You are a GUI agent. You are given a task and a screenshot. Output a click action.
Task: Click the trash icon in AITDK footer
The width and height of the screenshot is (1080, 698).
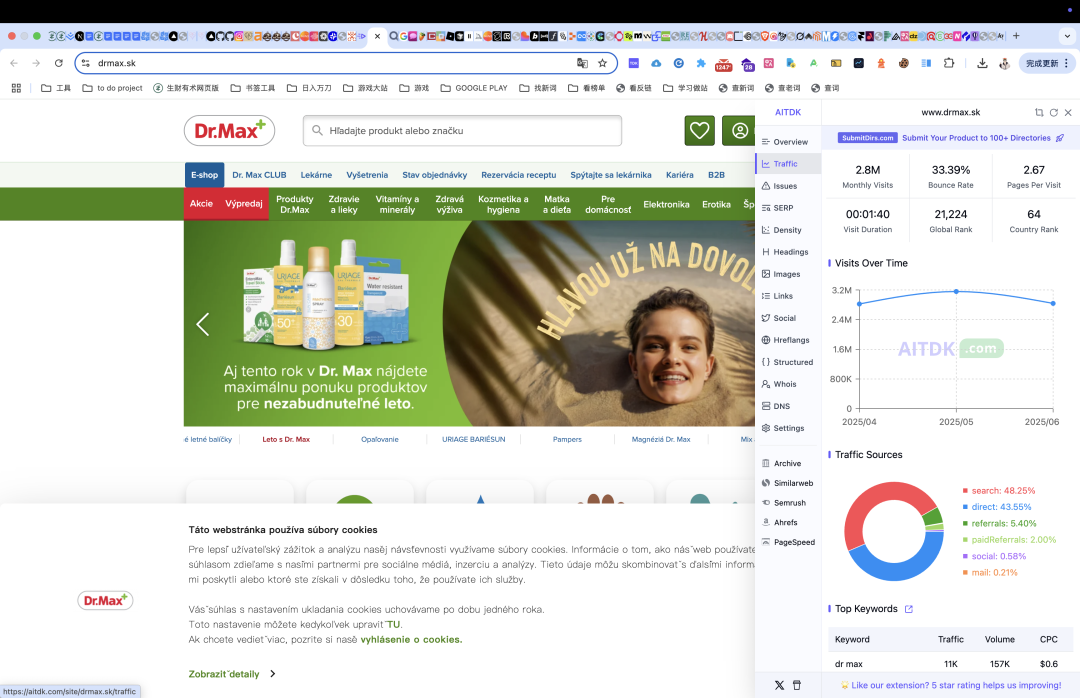pos(797,686)
